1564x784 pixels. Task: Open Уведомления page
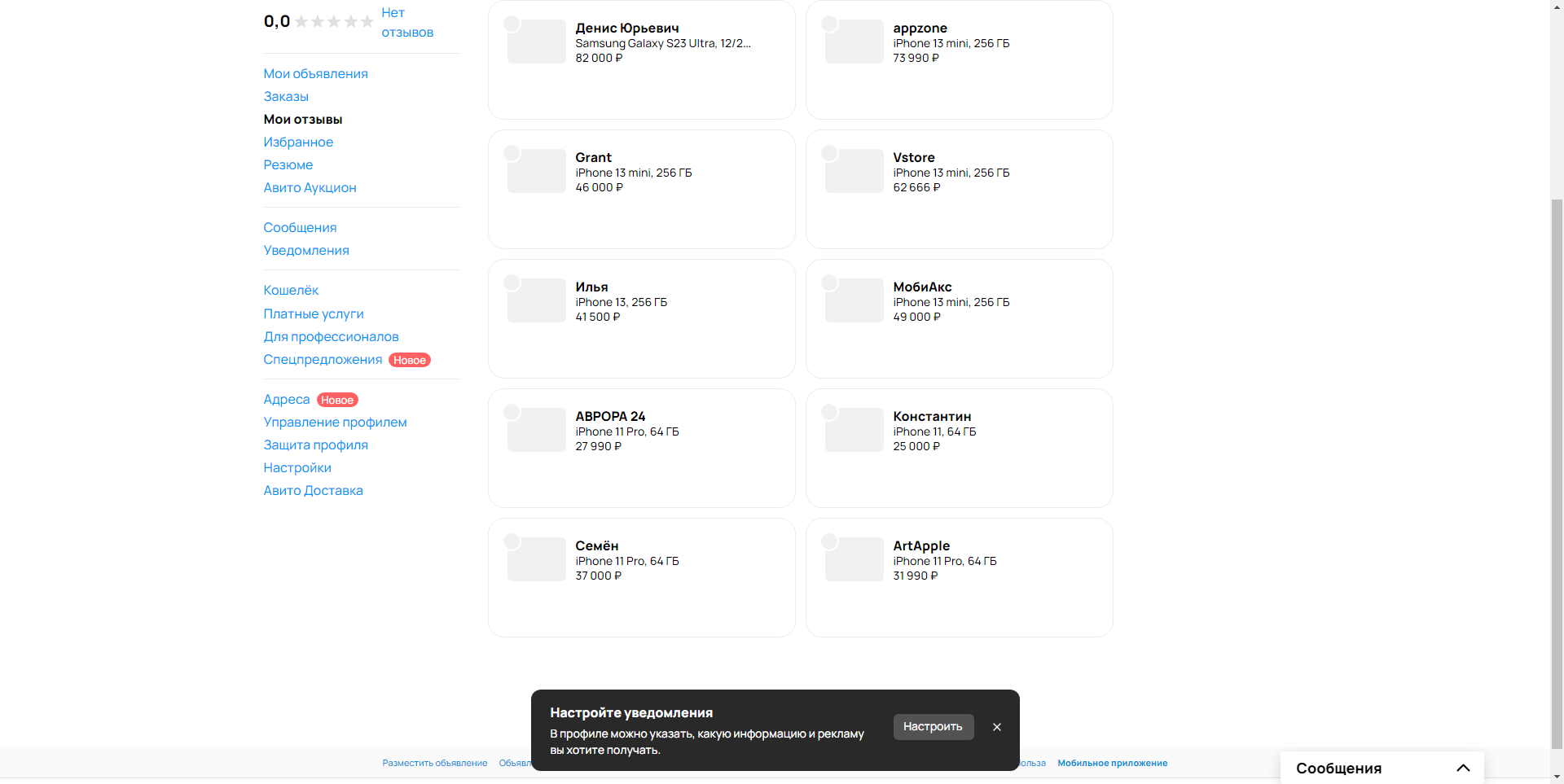pos(306,251)
